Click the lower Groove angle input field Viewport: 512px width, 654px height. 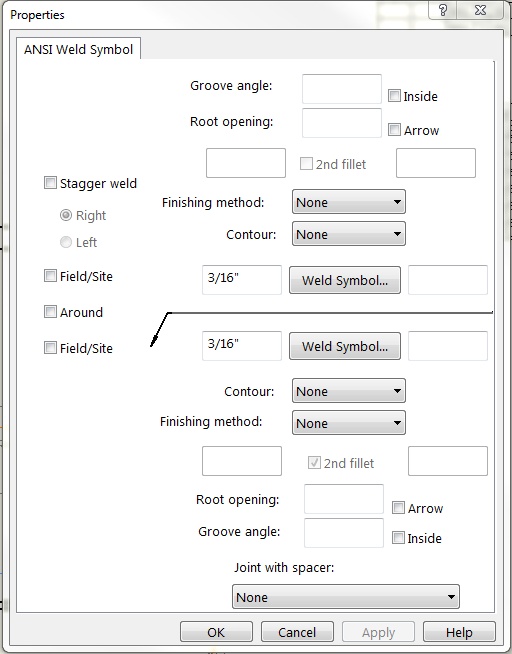[x=344, y=533]
